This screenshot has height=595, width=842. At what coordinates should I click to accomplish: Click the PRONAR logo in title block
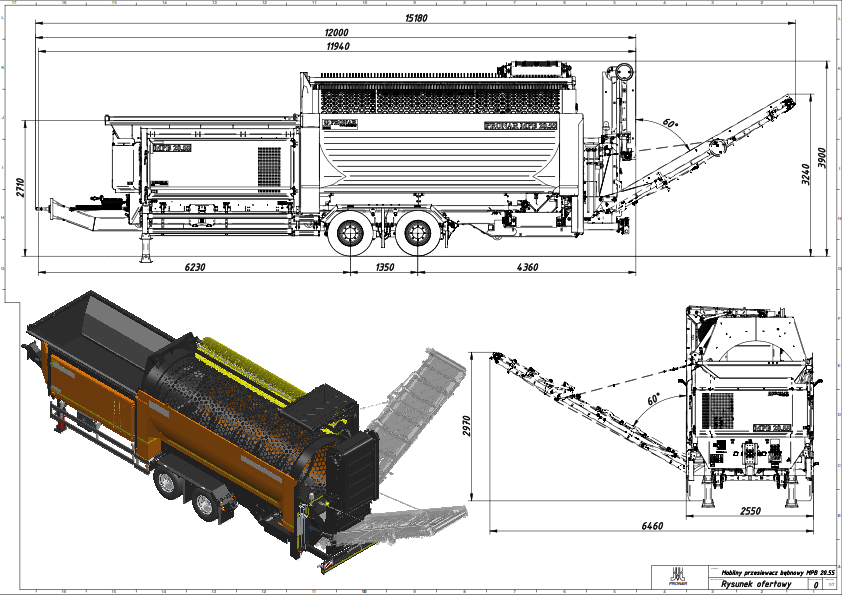pos(677,577)
